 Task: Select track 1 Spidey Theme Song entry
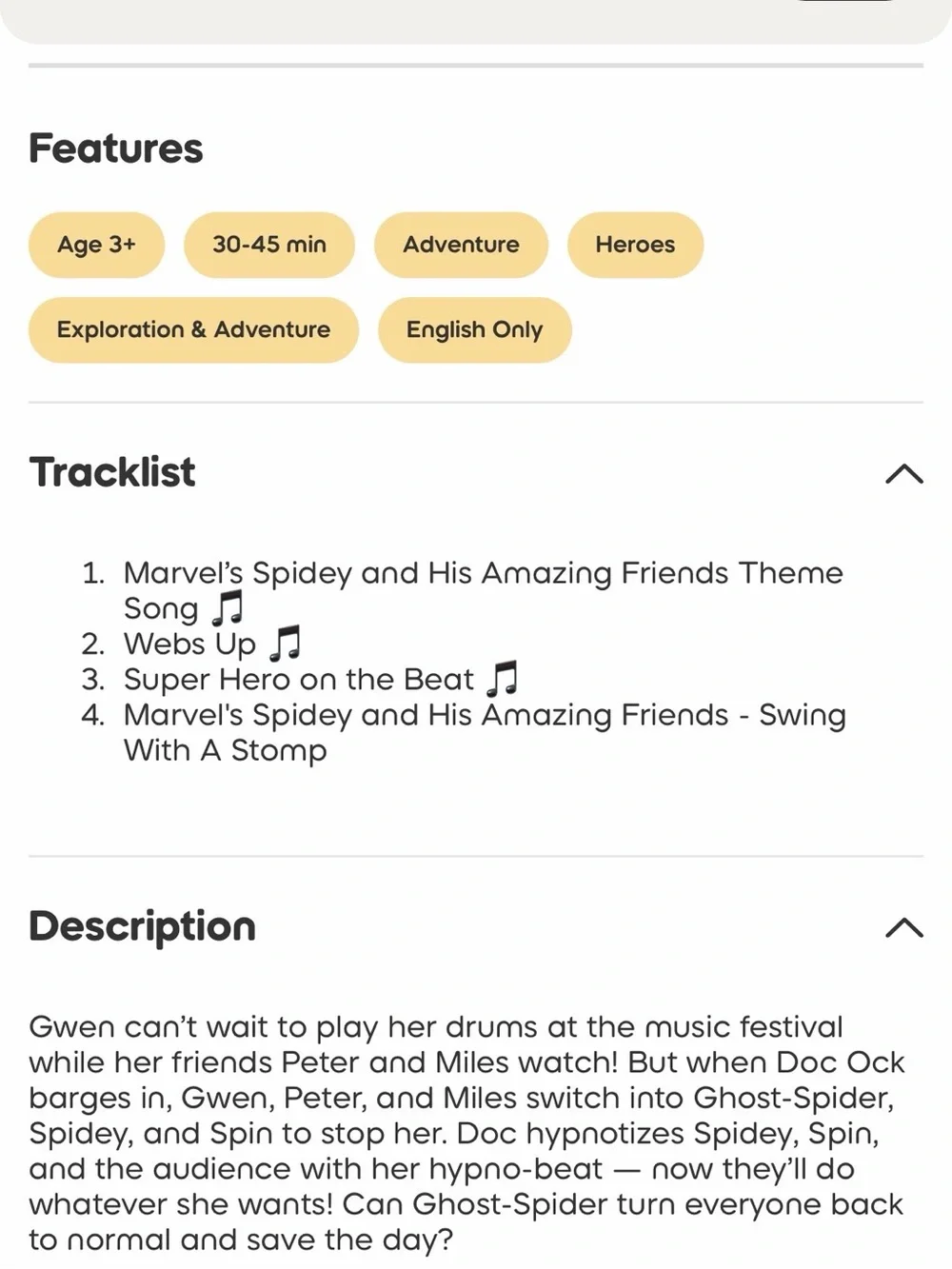pos(464,590)
